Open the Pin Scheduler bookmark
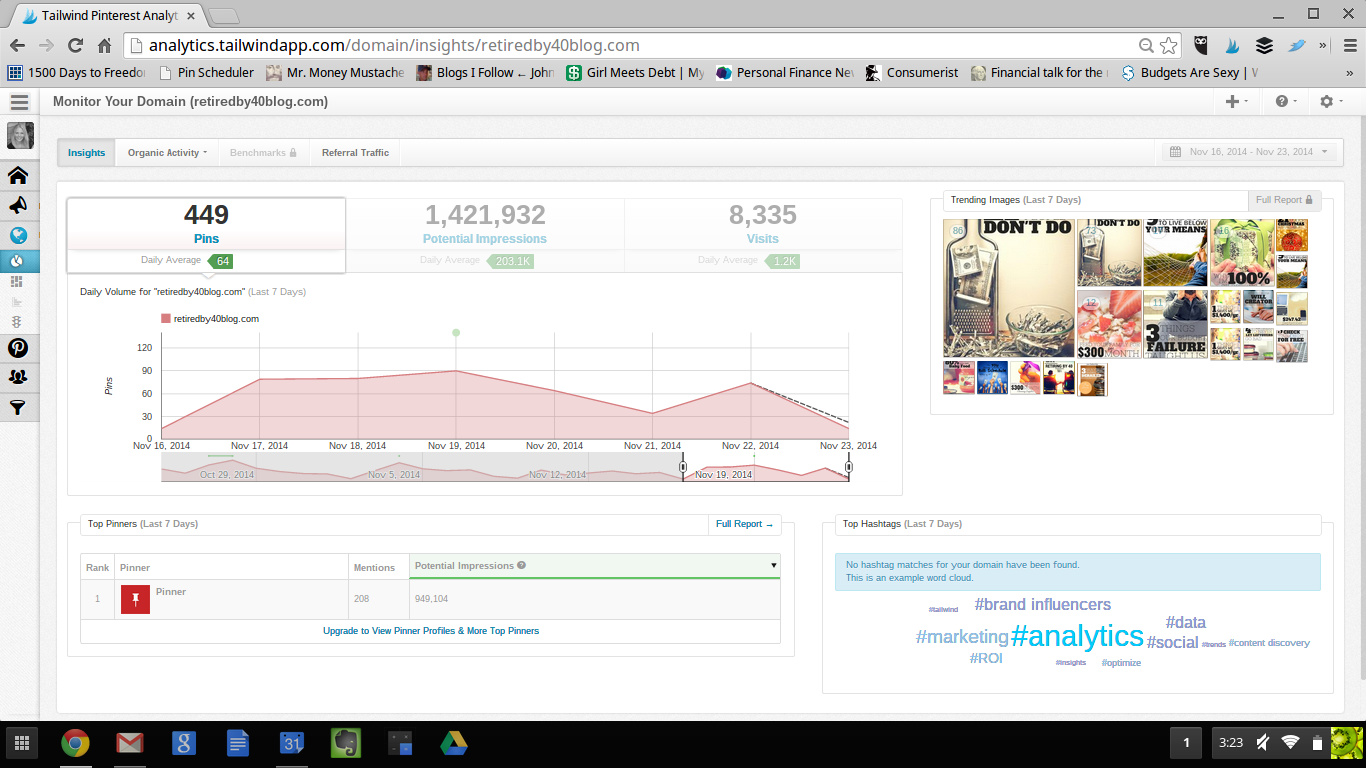Viewport: 1366px width, 768px height. 206,72
